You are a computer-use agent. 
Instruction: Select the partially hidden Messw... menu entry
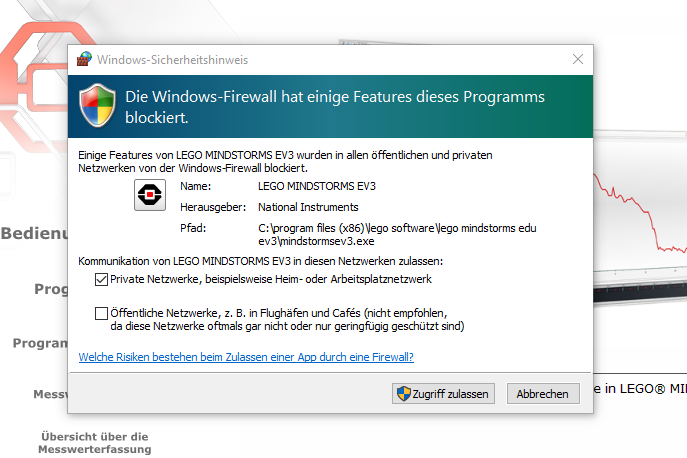click(50, 394)
